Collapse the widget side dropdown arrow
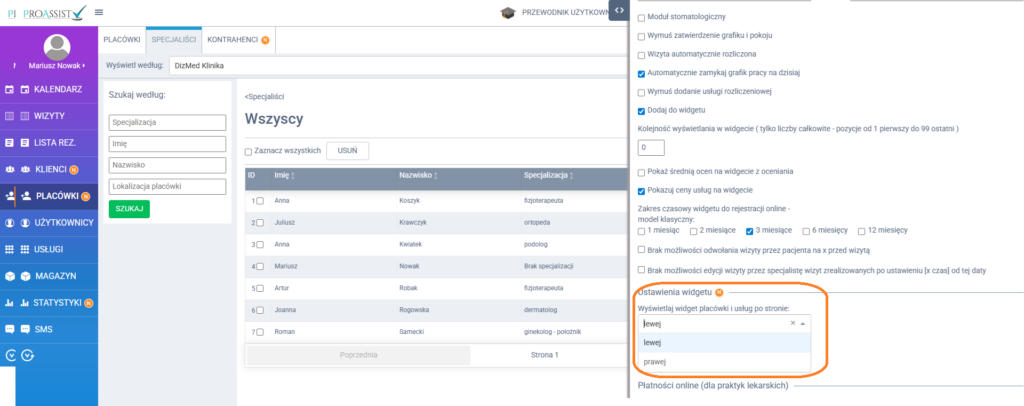The image size is (1024, 406). [x=802, y=324]
